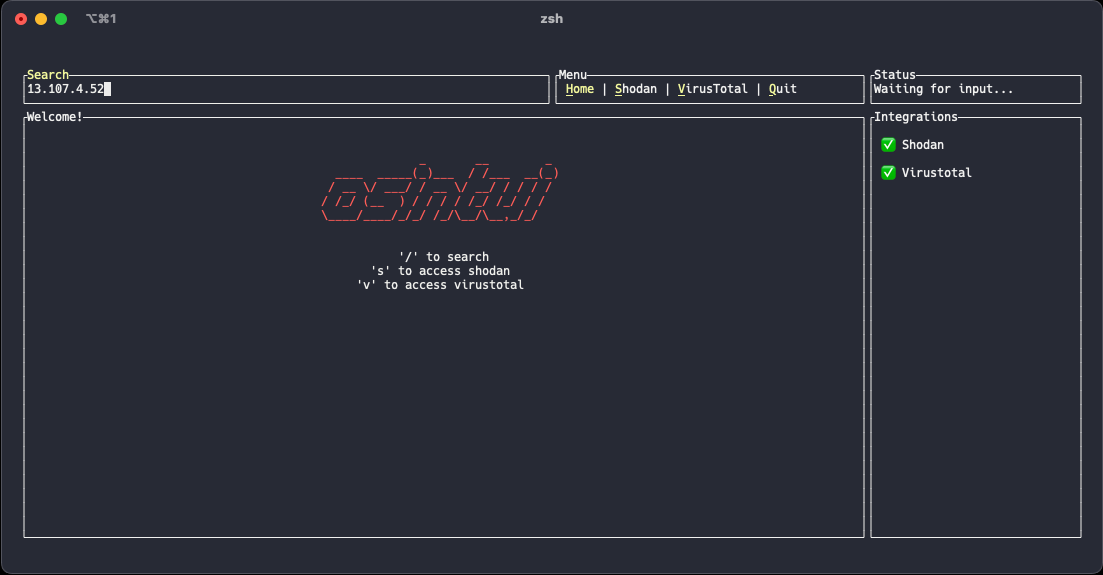The image size is (1103, 575).
Task: Click the "'v' to access virustotal" hint
Action: pos(440,285)
